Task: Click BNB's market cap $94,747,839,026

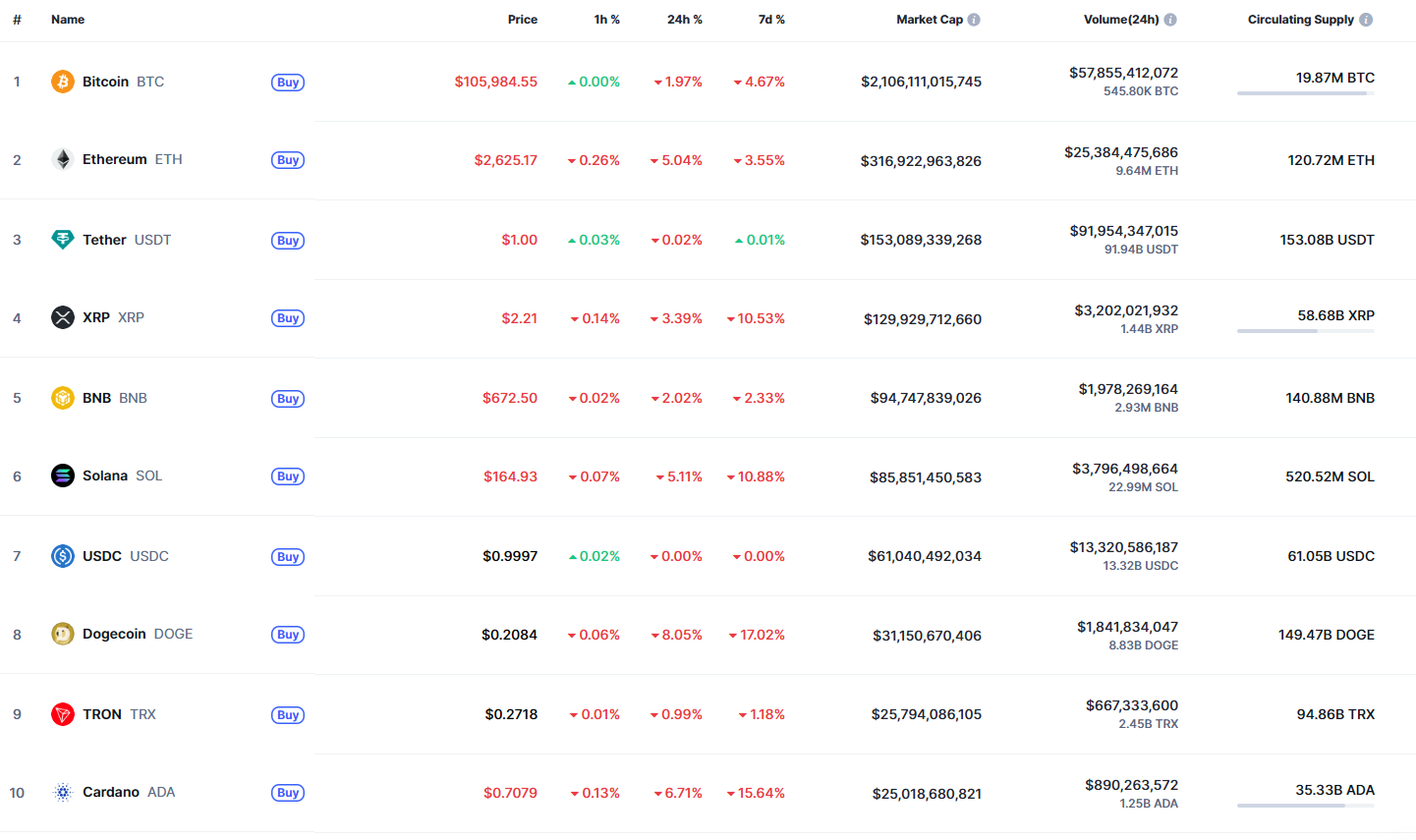Action: pos(927,398)
